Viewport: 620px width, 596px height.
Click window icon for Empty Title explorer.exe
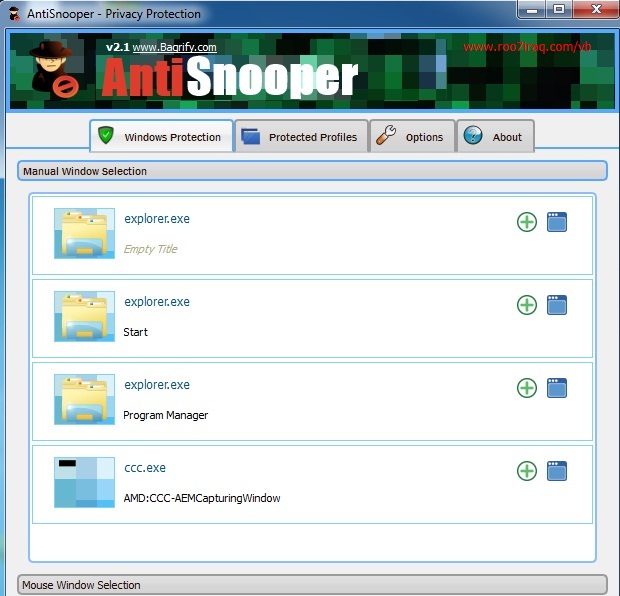(x=557, y=222)
